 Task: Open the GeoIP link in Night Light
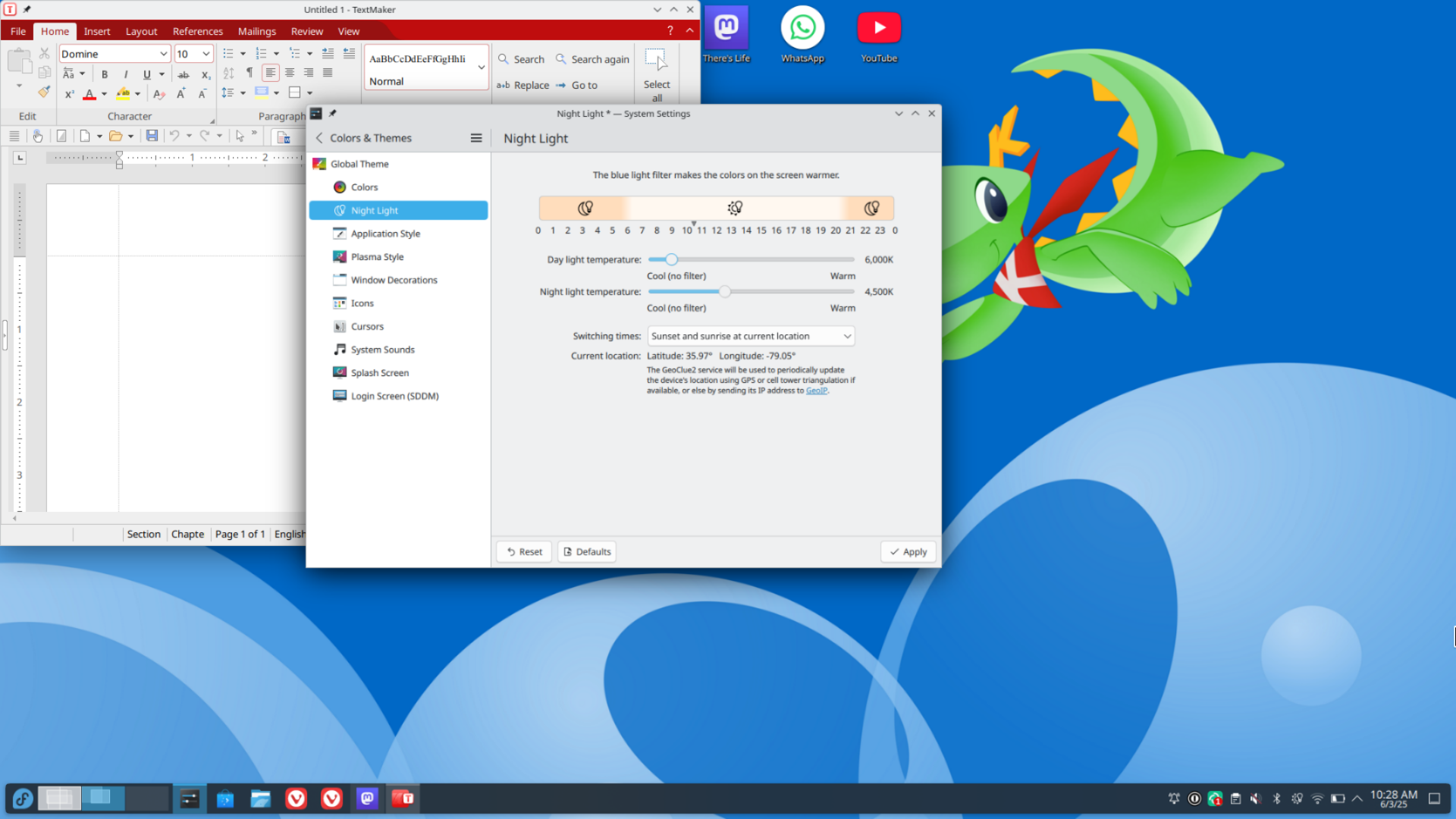(816, 391)
